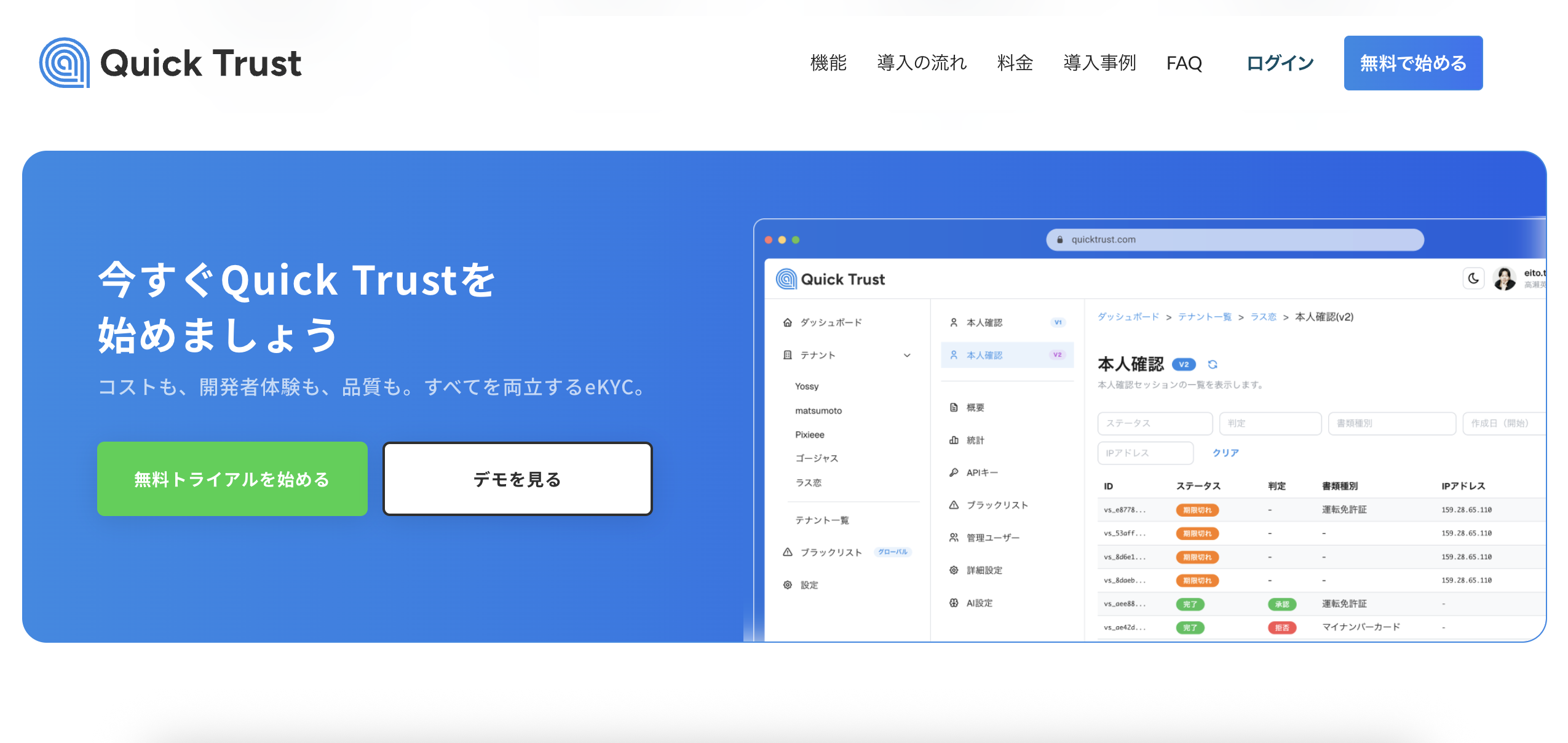Click the AI設定 brain icon

click(954, 602)
